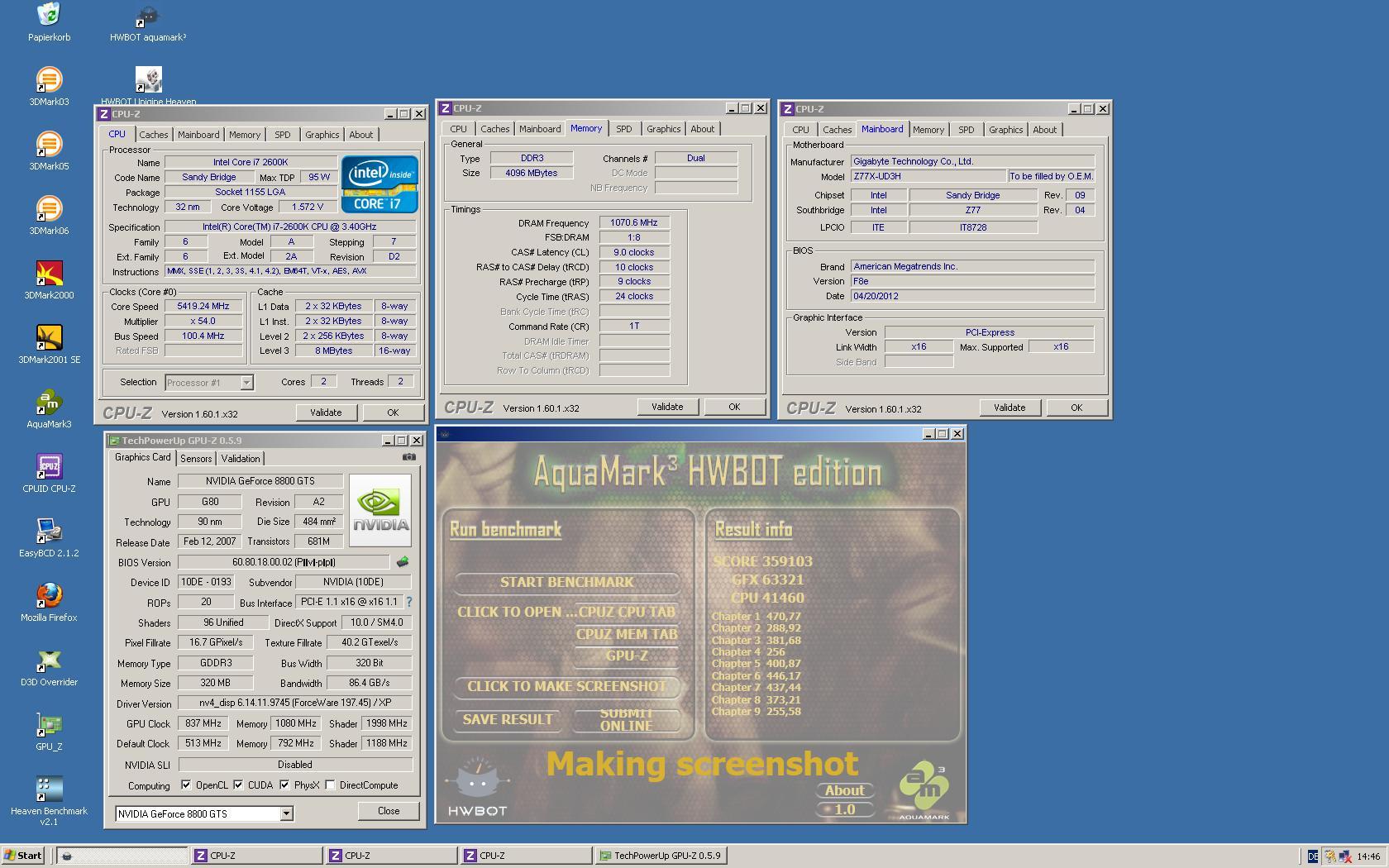Click the Z77X-UD3H model field
This screenshot has width=1389, height=868.
coord(928,176)
